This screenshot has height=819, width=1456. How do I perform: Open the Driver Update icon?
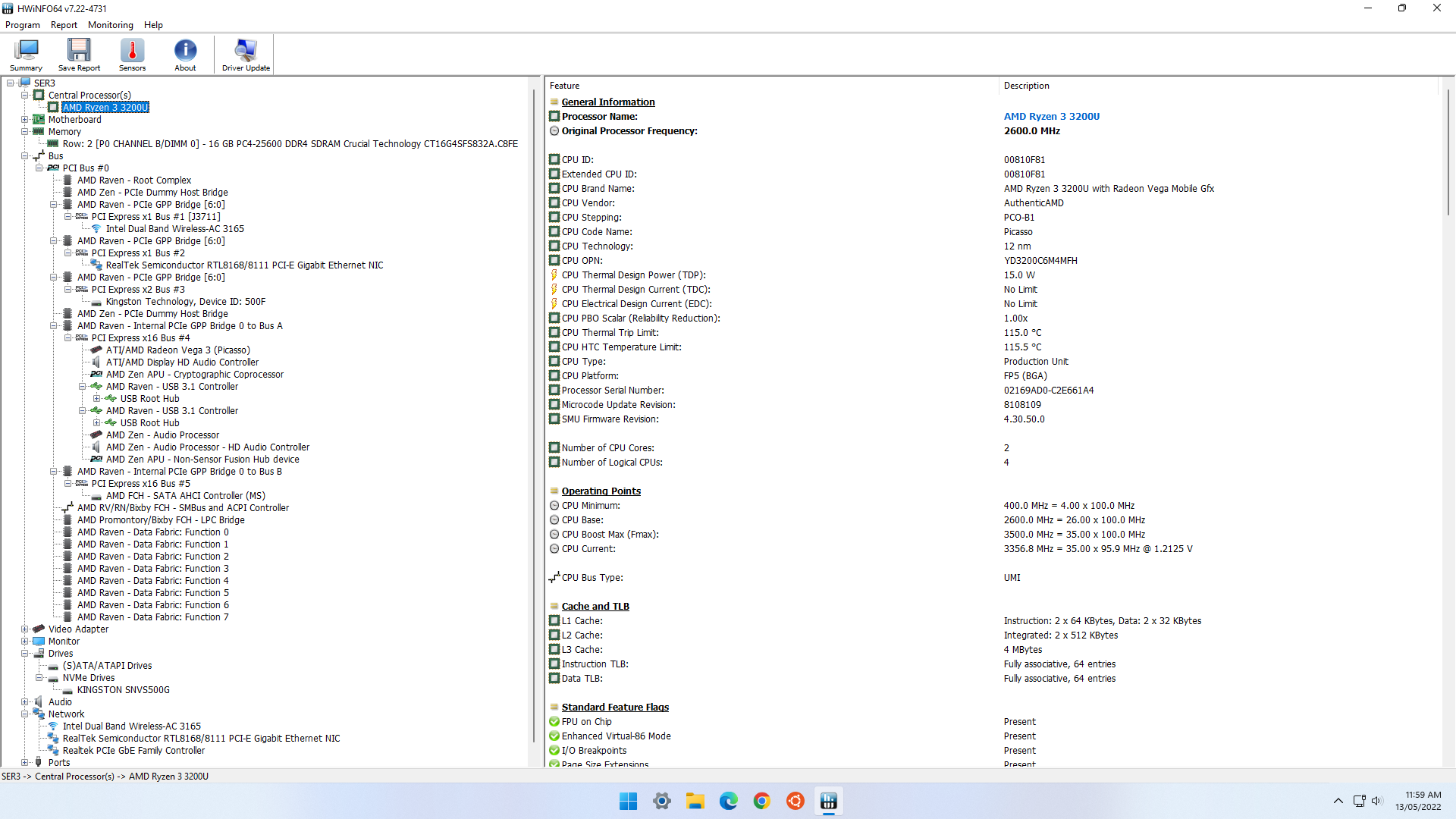tap(246, 55)
